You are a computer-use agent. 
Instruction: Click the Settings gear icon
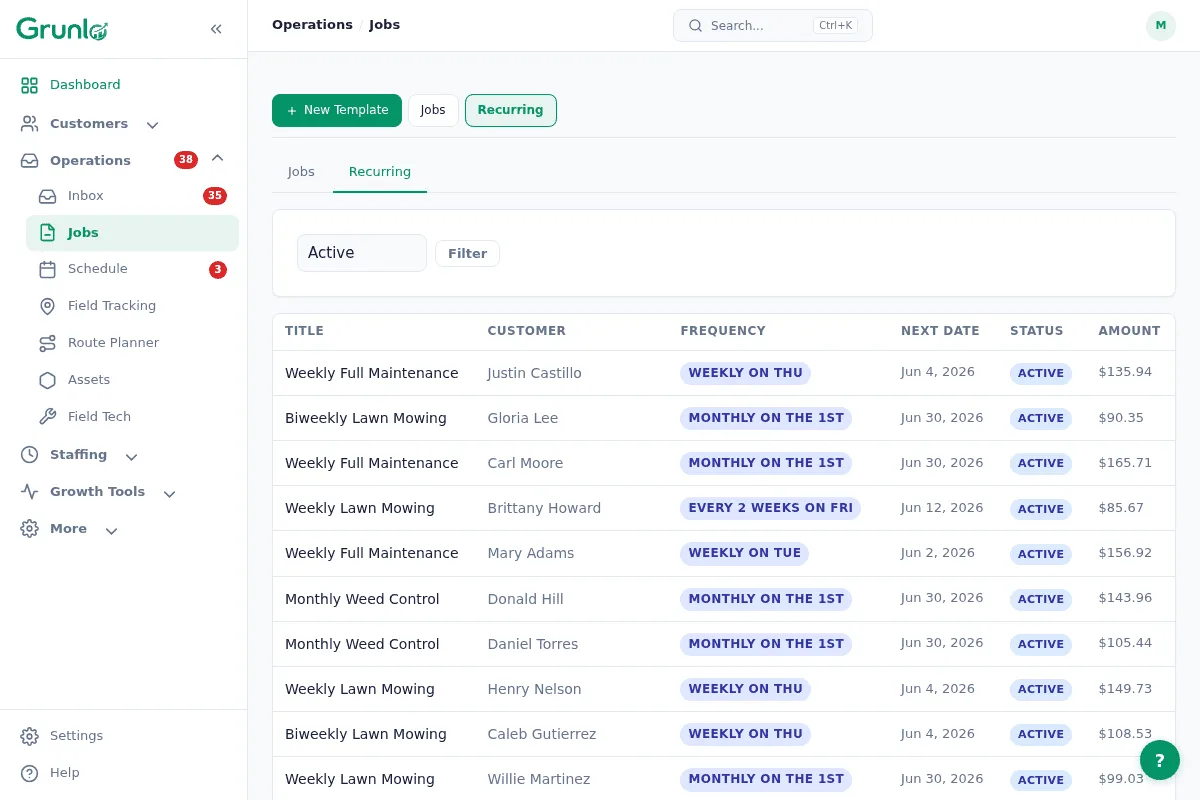pos(30,736)
